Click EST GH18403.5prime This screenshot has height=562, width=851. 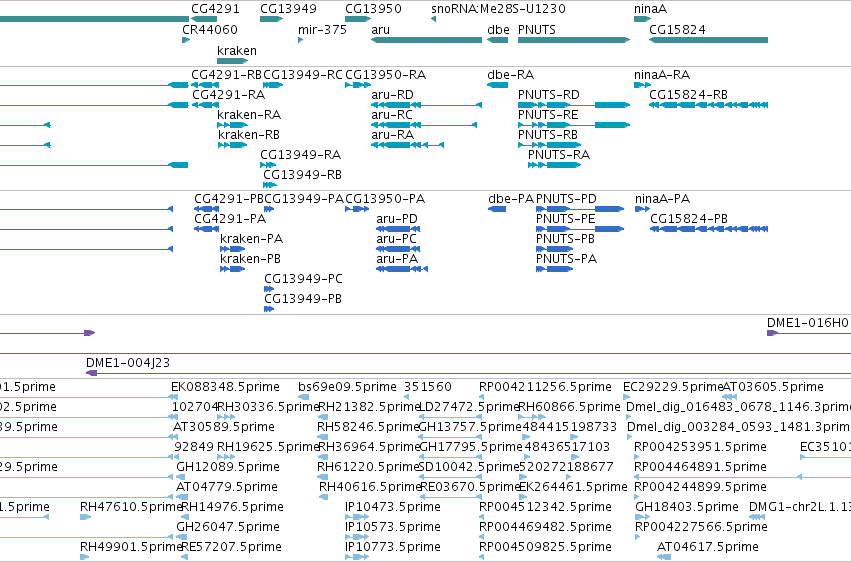click(x=687, y=507)
